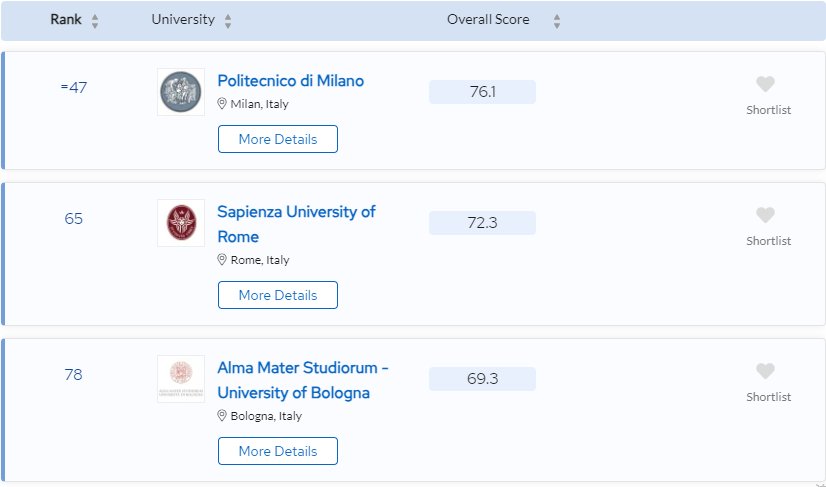The height and width of the screenshot is (487, 826).
Task: Open Politecnico di Milano logo thumbnail
Action: coord(181,92)
